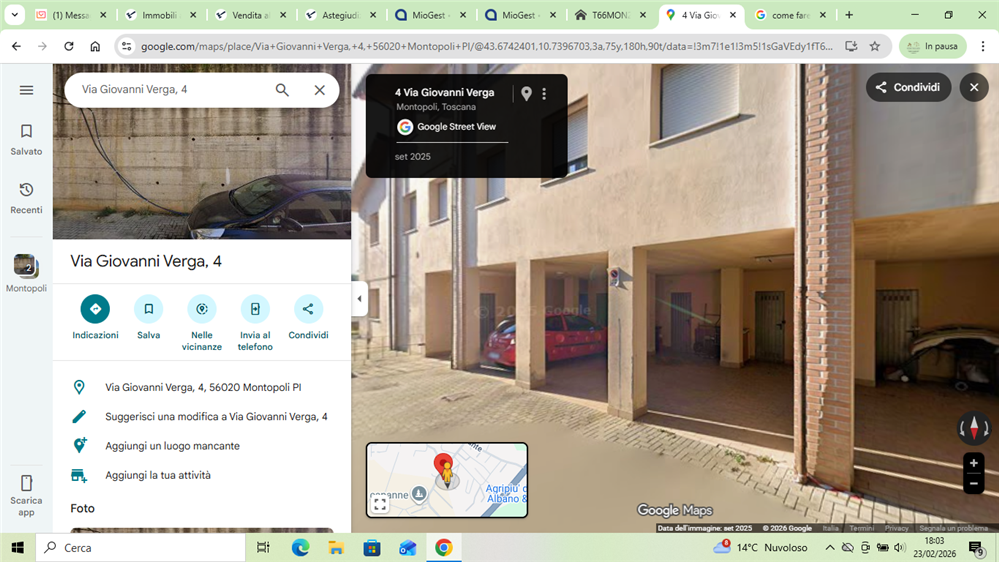Click the compass to reset orientation
This screenshot has height=562, width=1000.
[973, 428]
